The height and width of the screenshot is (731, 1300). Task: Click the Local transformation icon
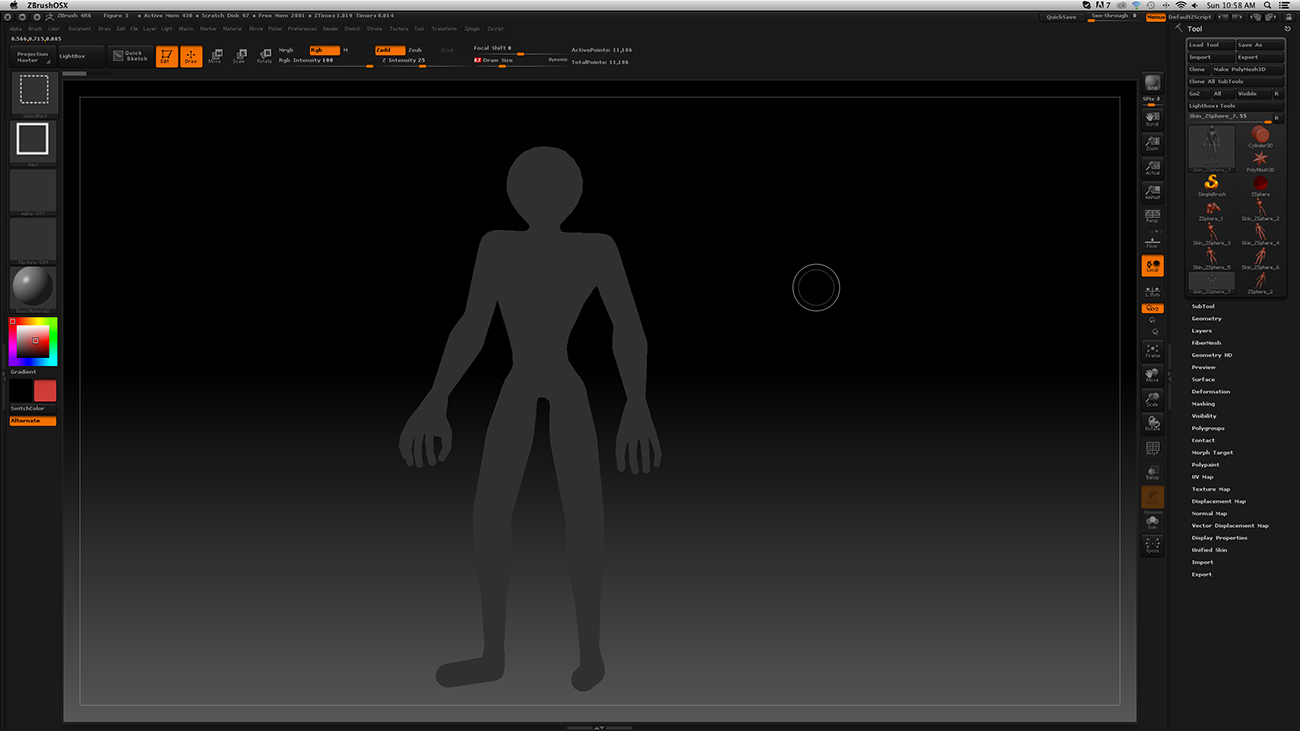[x=1152, y=264]
